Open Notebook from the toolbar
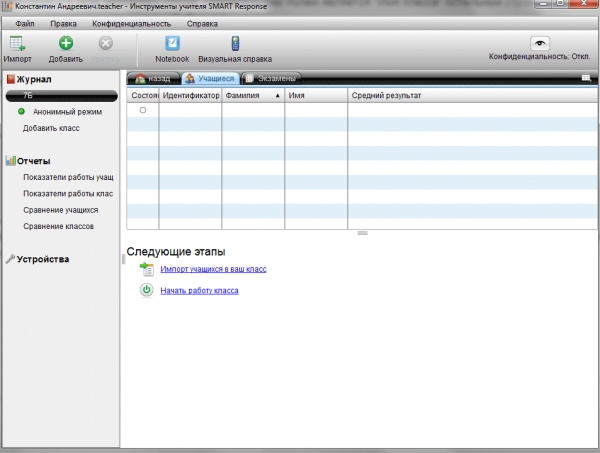 (x=172, y=43)
